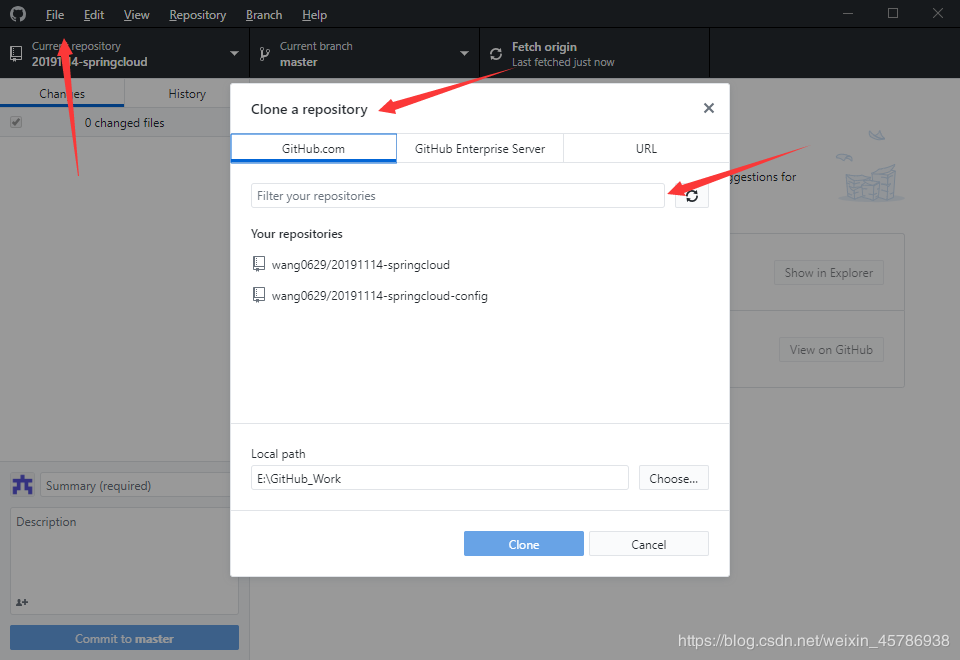Open the Branch menu

click(264, 15)
